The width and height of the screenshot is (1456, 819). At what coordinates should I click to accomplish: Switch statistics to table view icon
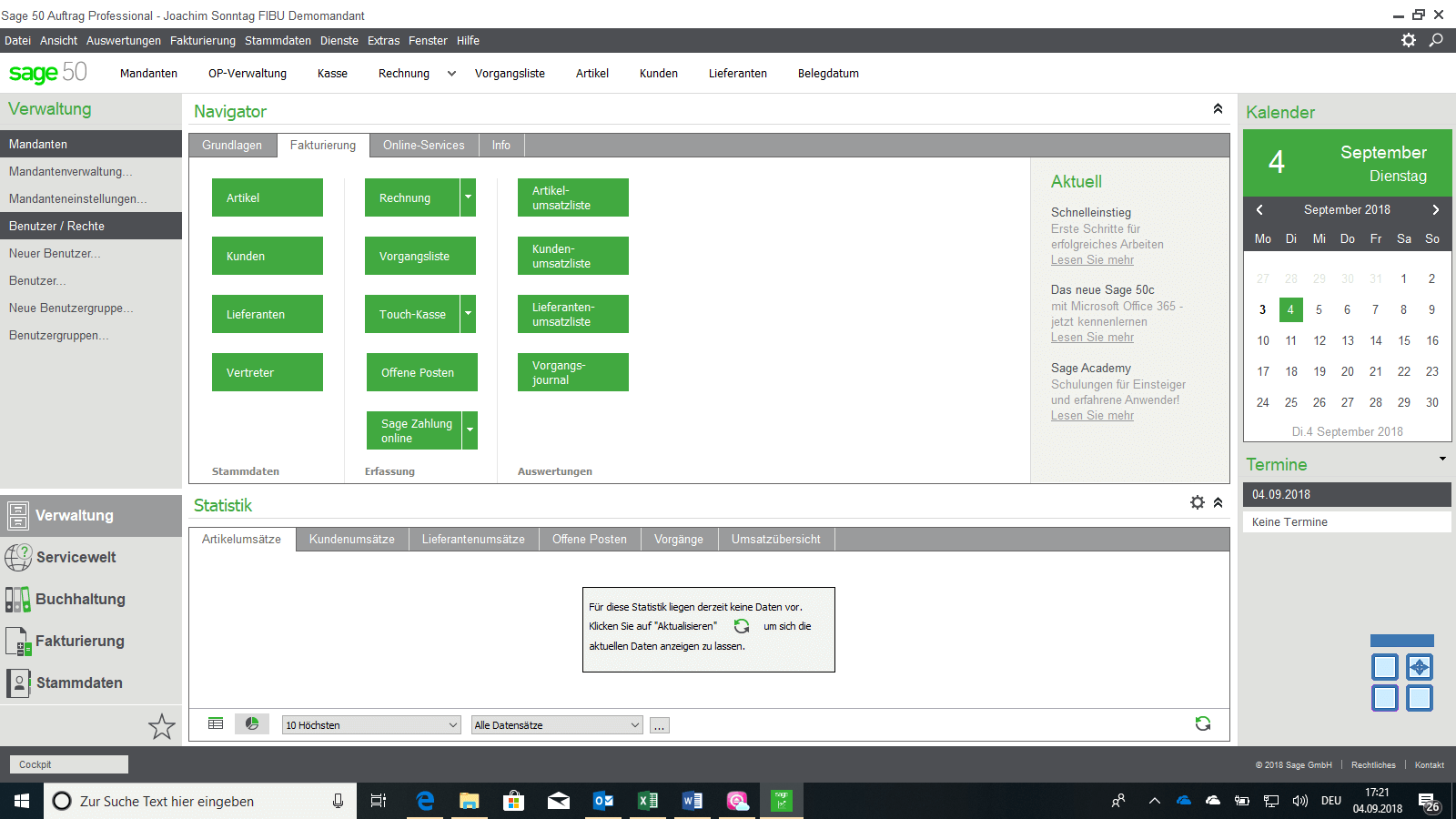(216, 723)
